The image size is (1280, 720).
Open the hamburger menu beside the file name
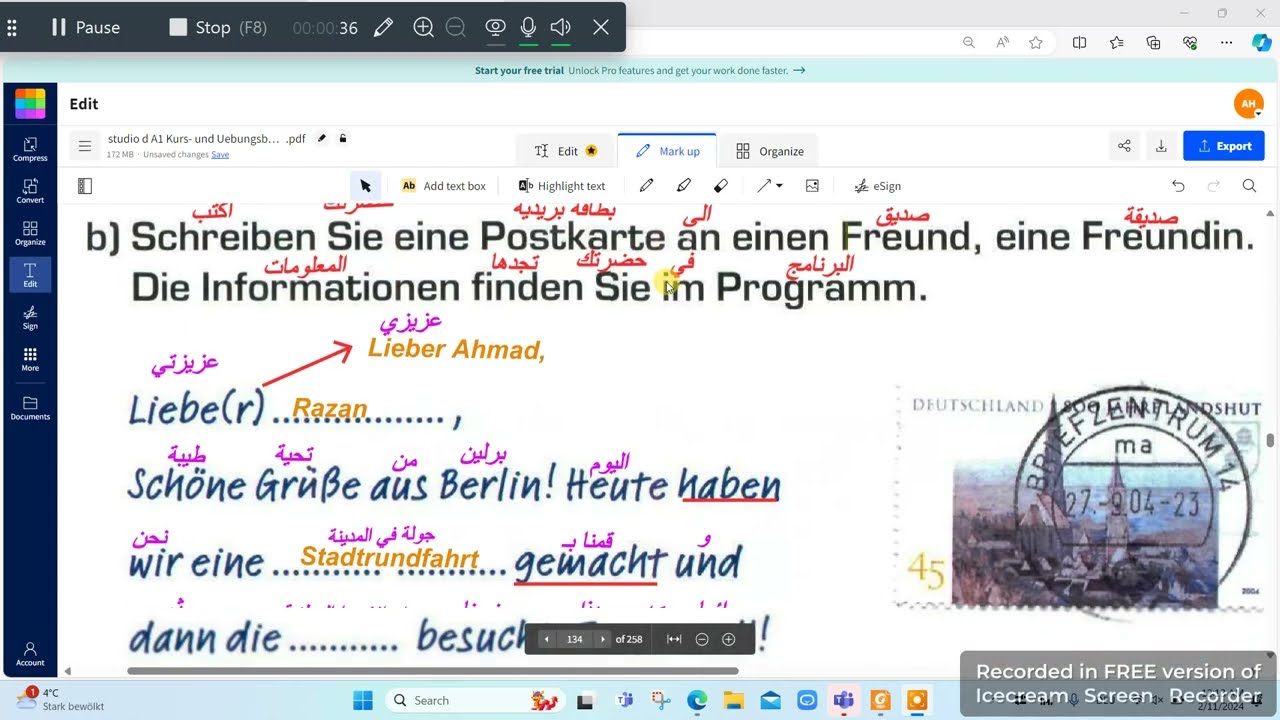coord(85,146)
